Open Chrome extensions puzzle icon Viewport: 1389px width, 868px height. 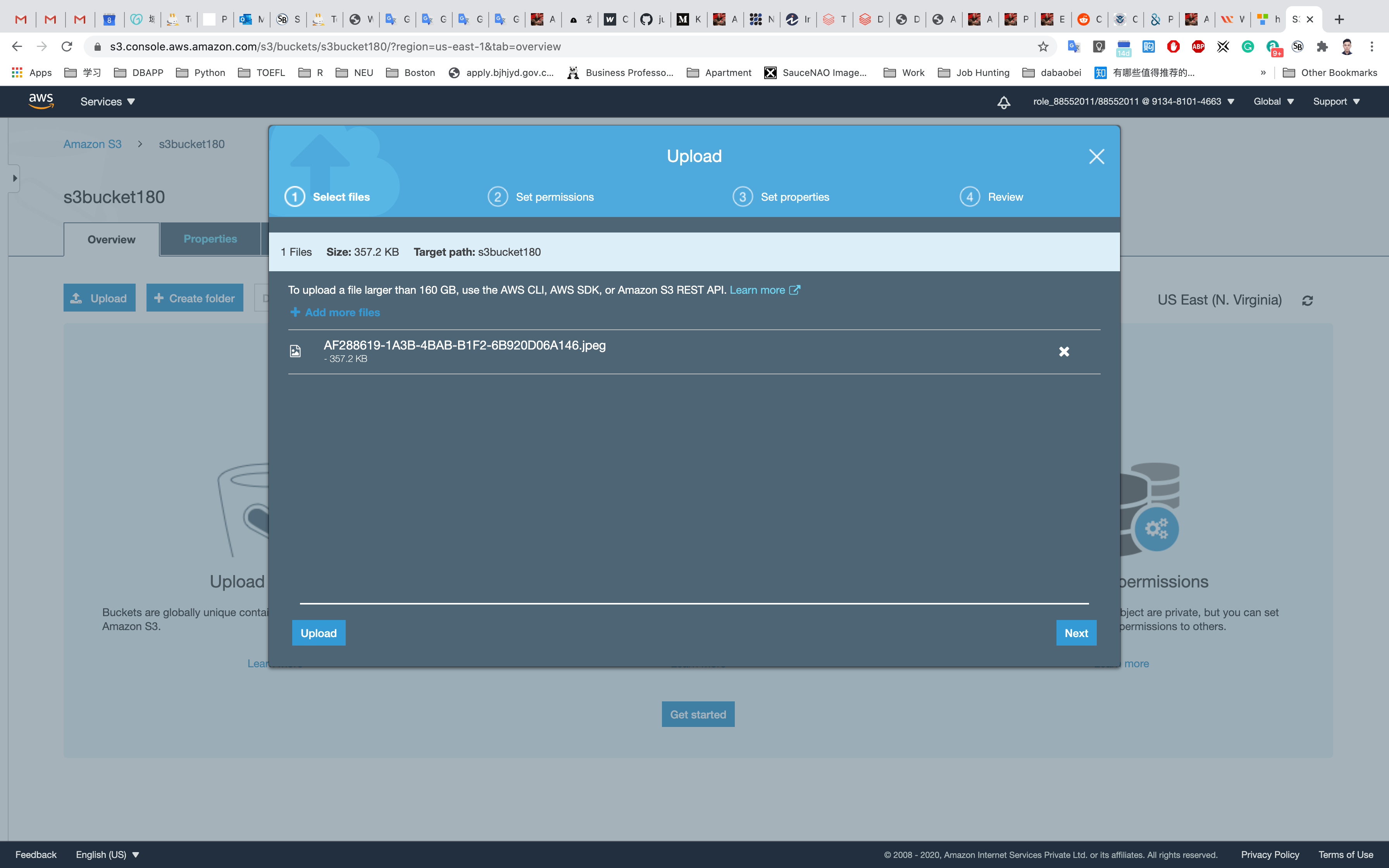coord(1322,46)
